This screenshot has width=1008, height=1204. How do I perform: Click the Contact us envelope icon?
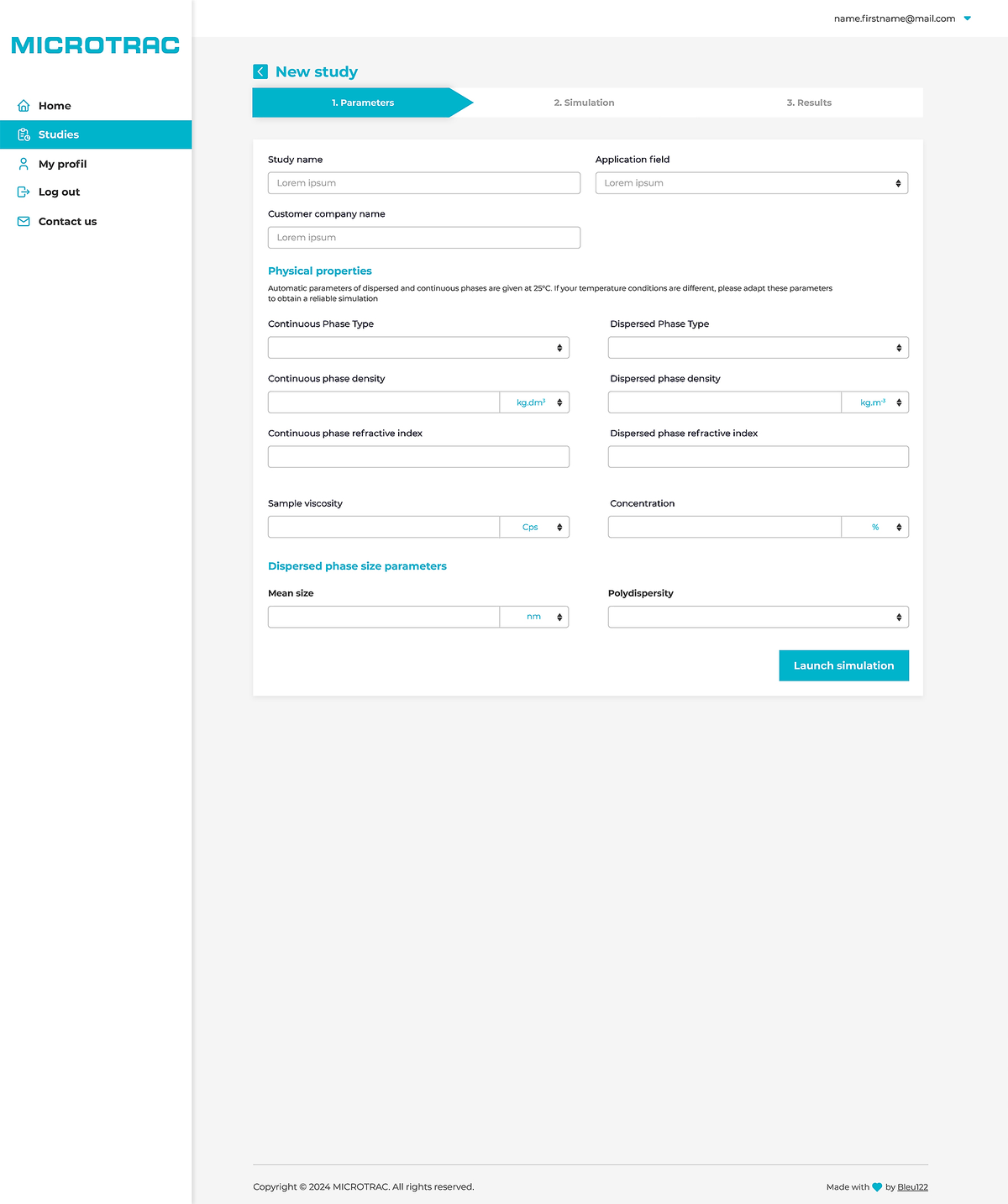pos(24,222)
